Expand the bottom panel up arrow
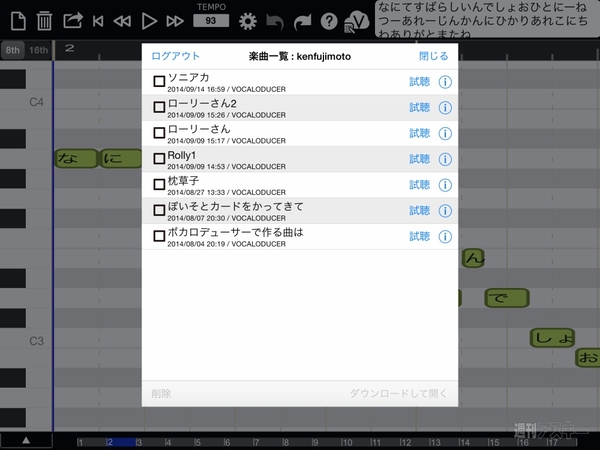The height and width of the screenshot is (450, 600). [x=26, y=440]
